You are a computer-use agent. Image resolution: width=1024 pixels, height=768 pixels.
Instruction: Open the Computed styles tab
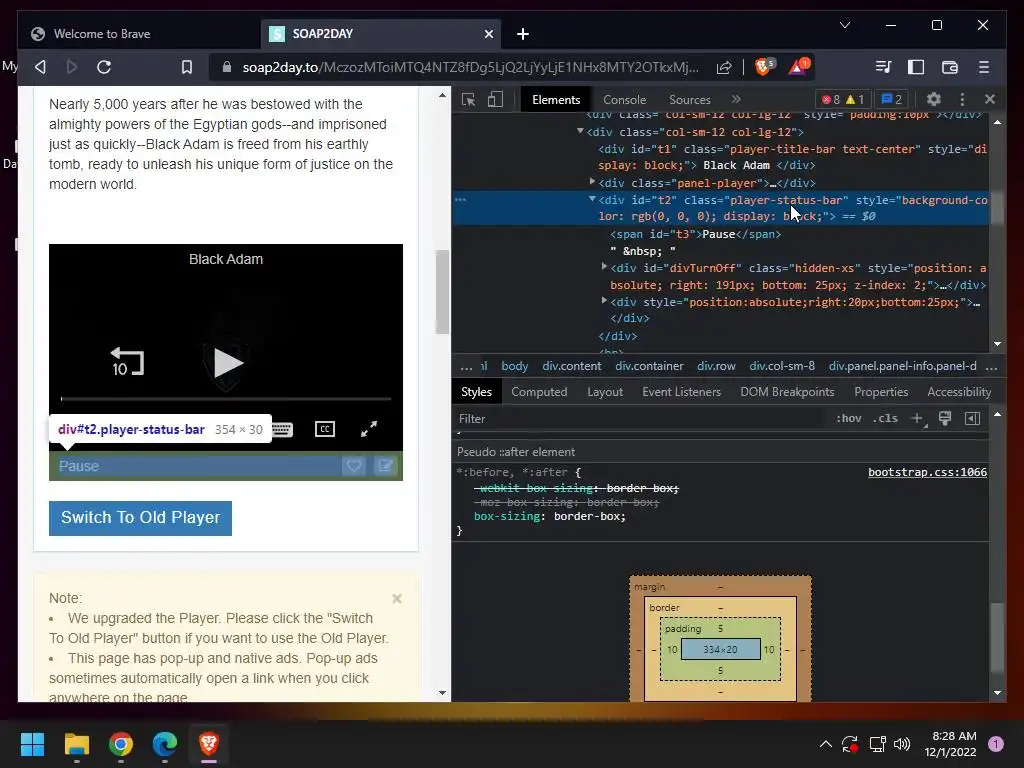[x=539, y=392]
